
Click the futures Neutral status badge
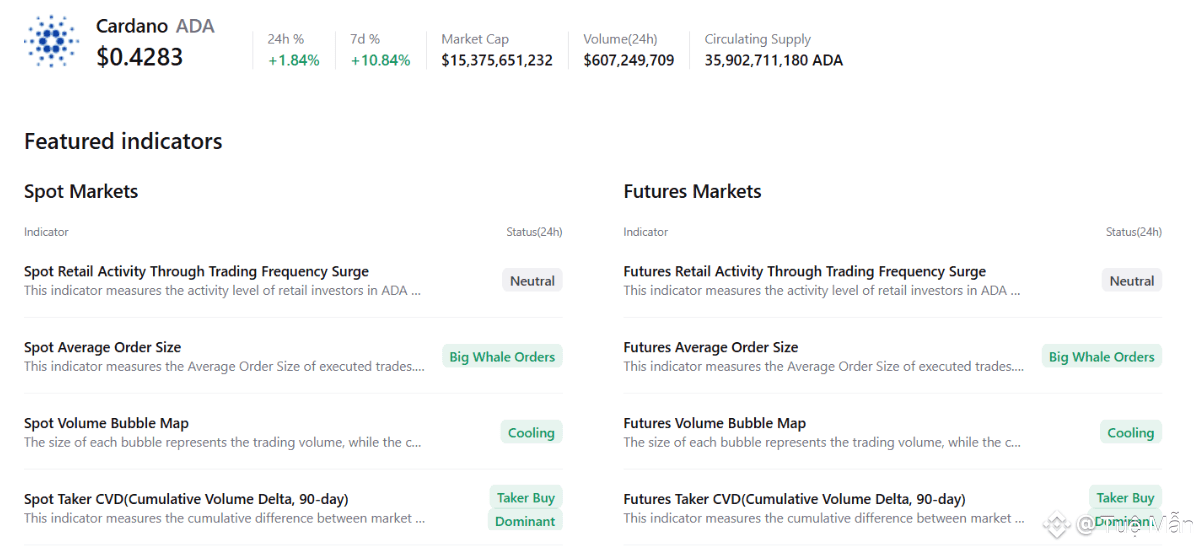coord(1132,281)
